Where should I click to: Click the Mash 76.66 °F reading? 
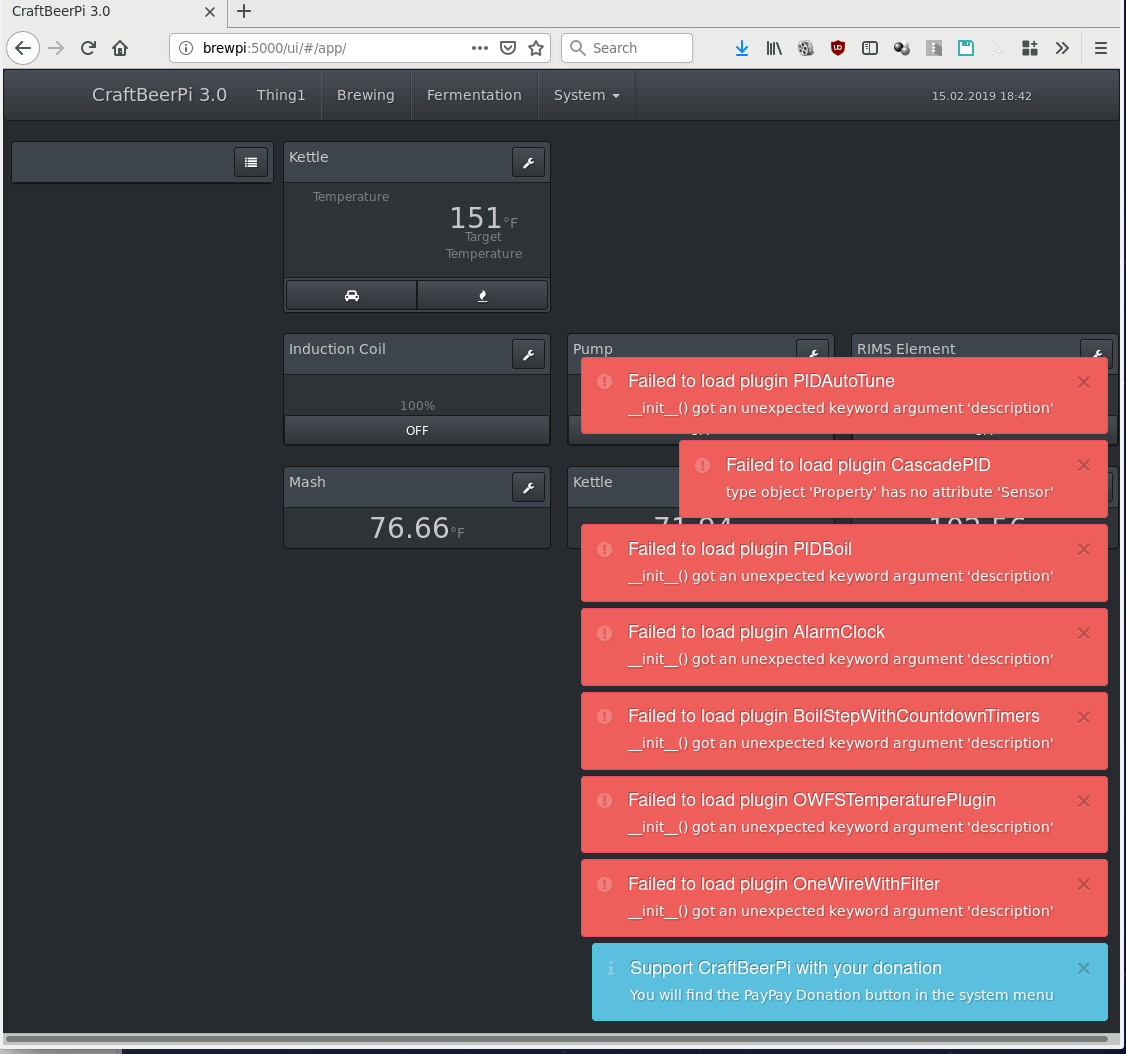(417, 528)
